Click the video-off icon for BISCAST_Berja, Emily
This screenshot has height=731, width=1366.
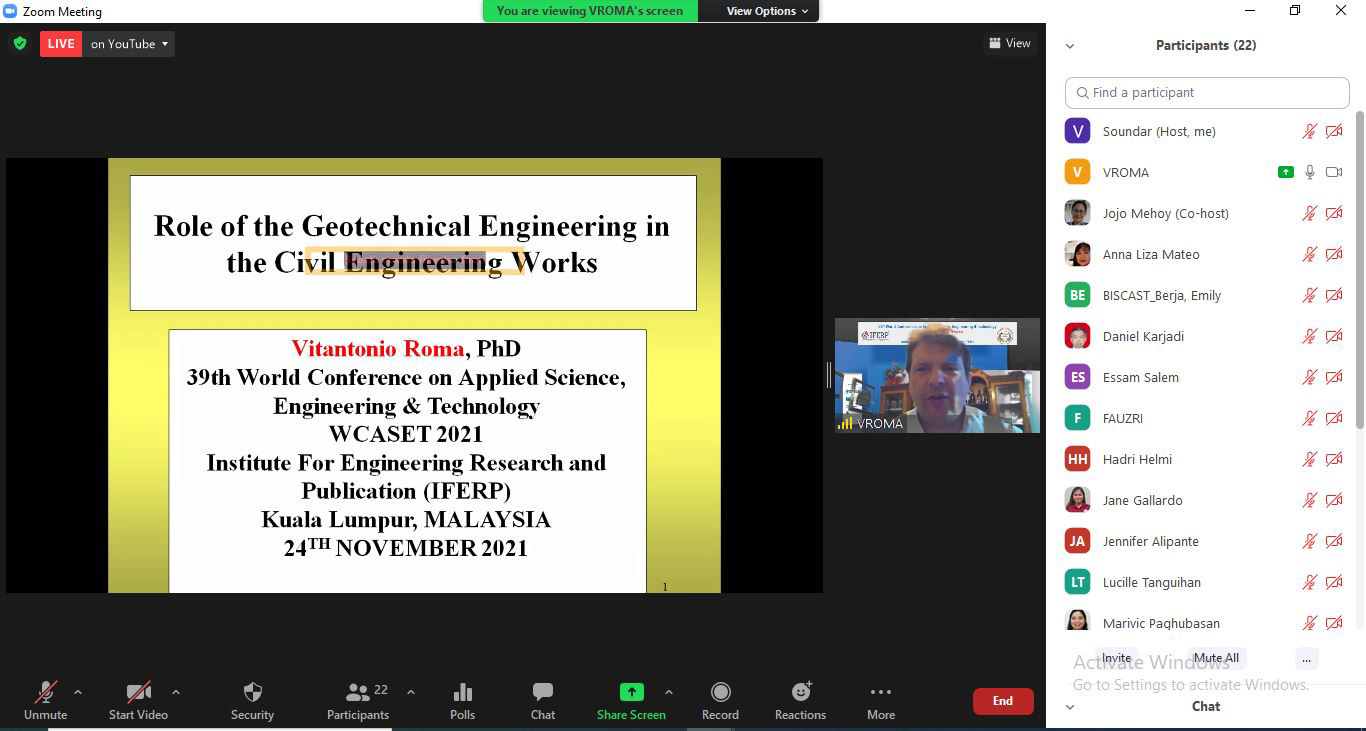1334,295
